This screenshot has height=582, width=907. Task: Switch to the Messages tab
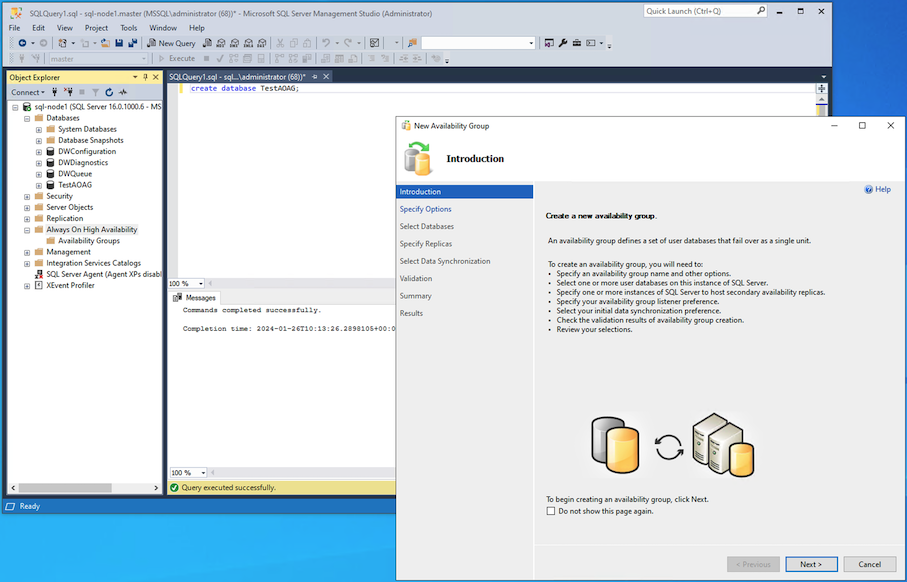194,297
